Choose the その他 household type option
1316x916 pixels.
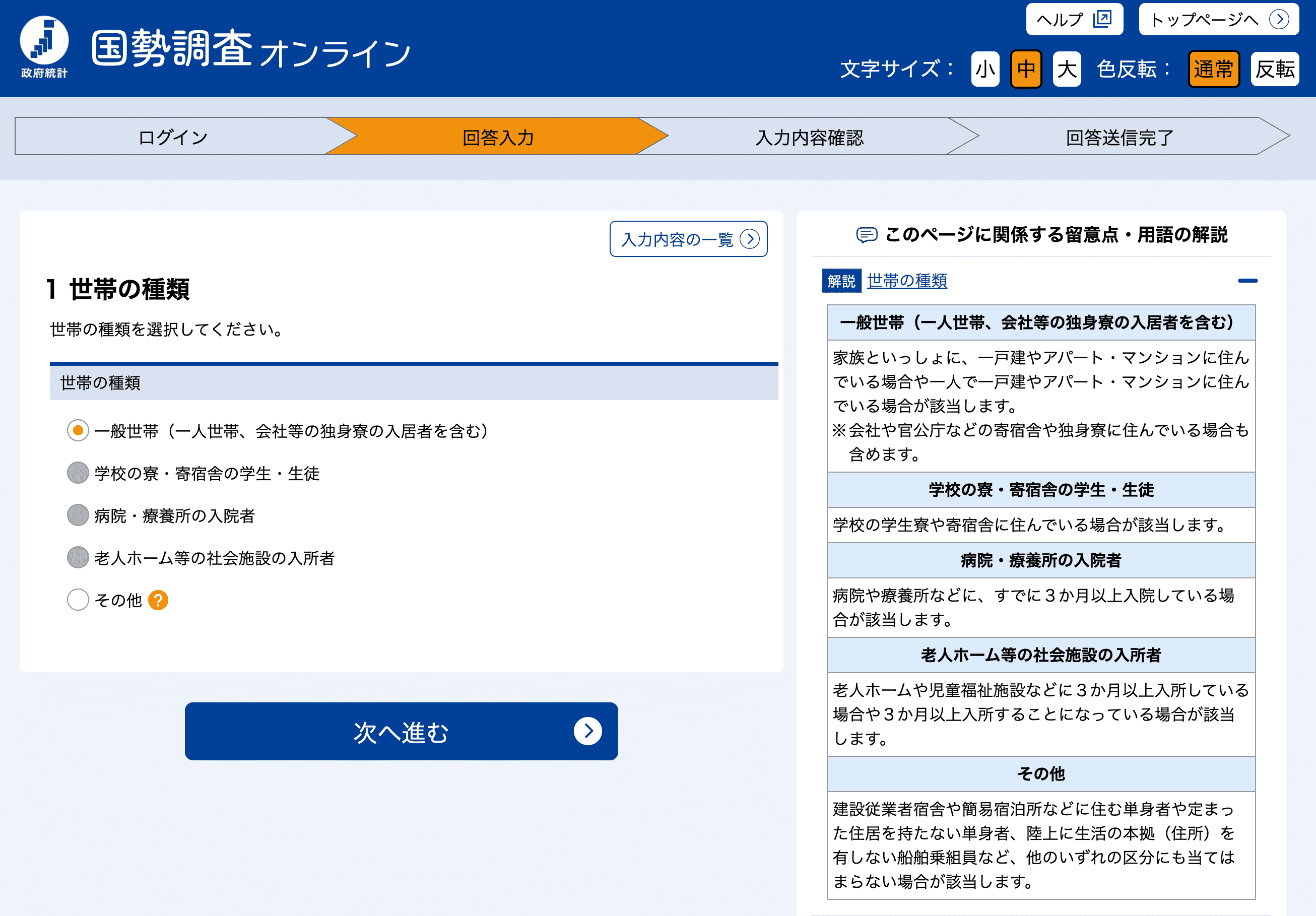pyautogui.click(x=78, y=600)
